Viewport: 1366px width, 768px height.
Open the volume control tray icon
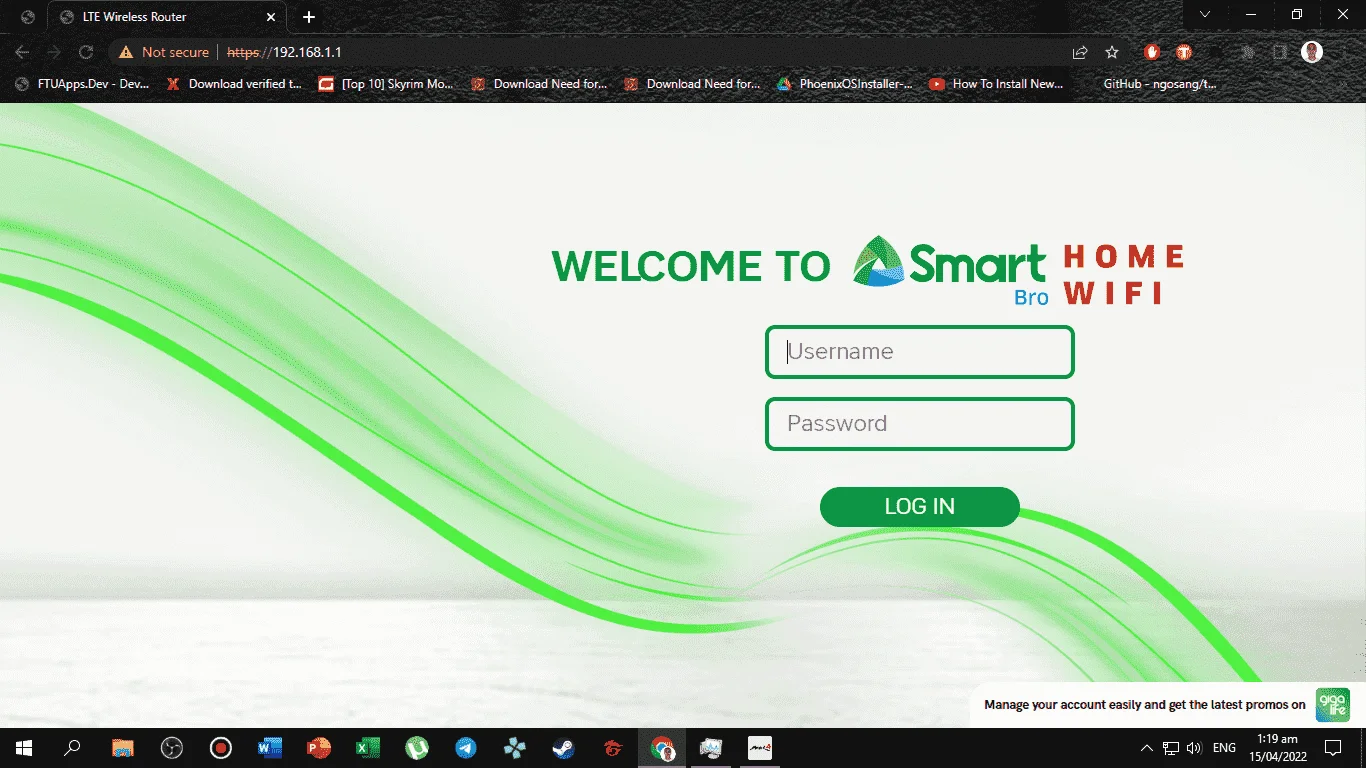(x=1194, y=748)
